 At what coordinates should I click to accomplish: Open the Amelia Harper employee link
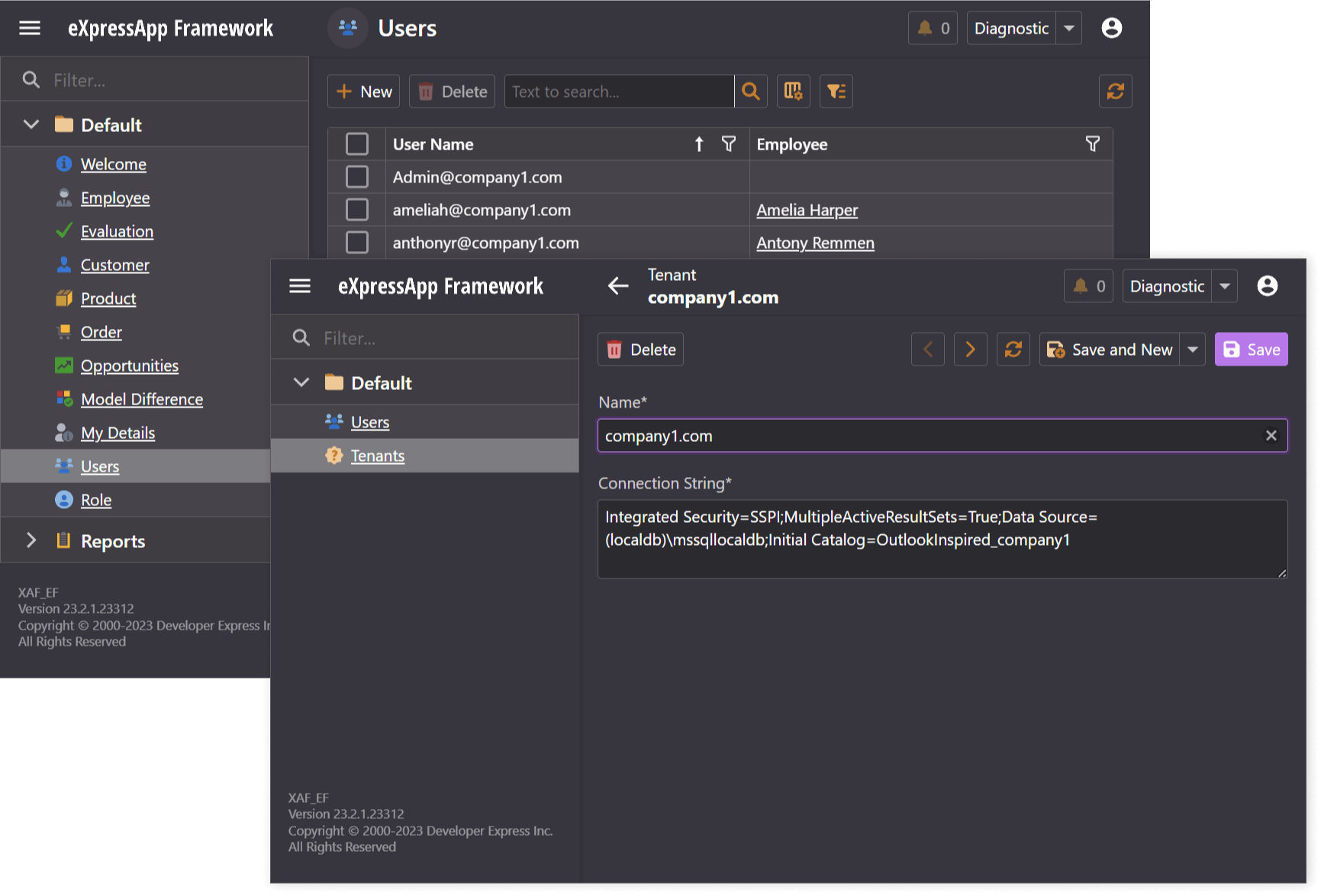[807, 210]
